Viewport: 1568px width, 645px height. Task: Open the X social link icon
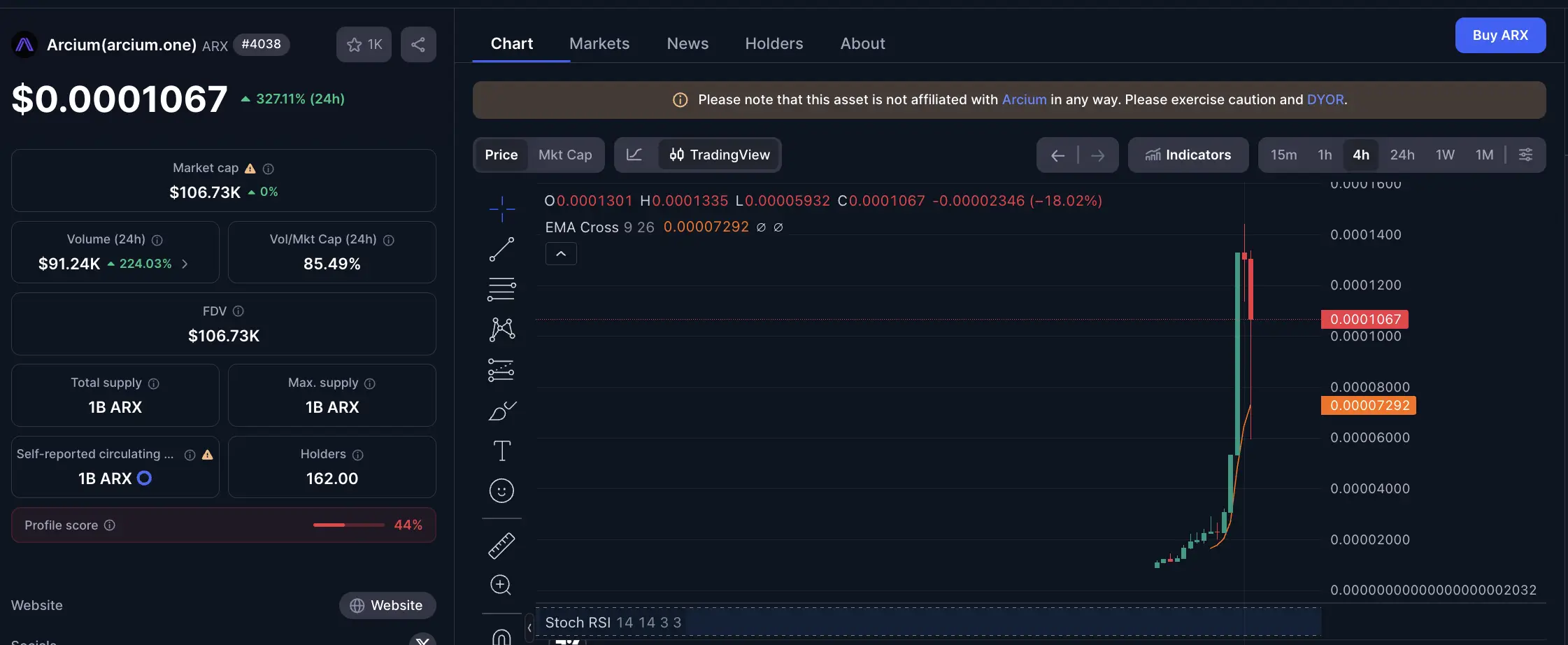pyautogui.click(x=422, y=639)
